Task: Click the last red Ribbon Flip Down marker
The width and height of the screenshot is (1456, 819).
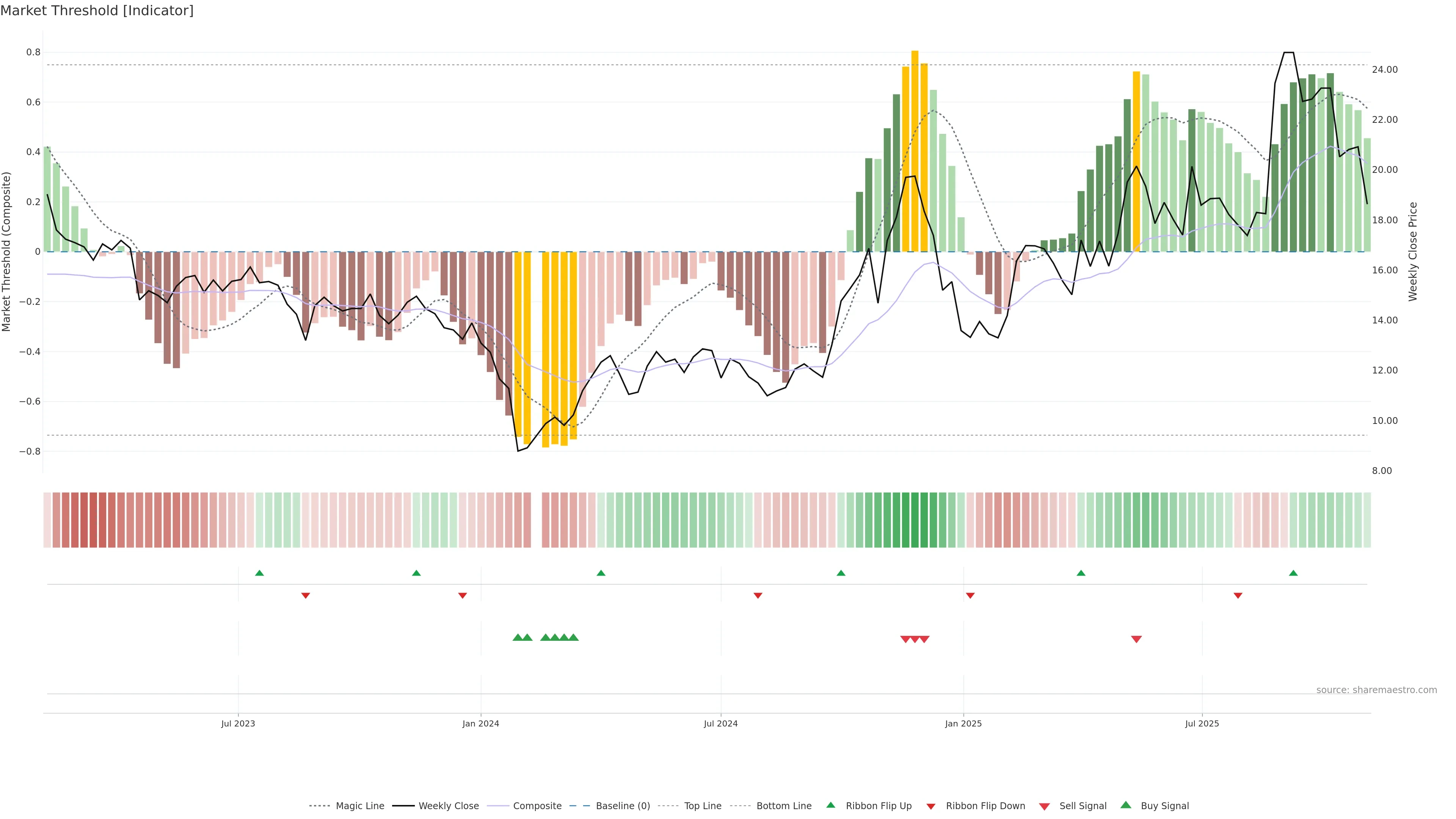Action: click(x=1238, y=596)
